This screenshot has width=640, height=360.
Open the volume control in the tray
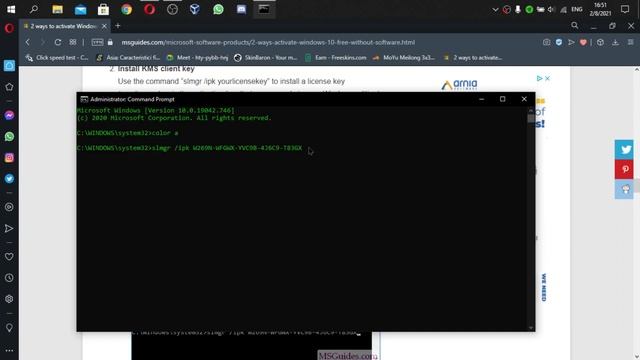click(551, 9)
